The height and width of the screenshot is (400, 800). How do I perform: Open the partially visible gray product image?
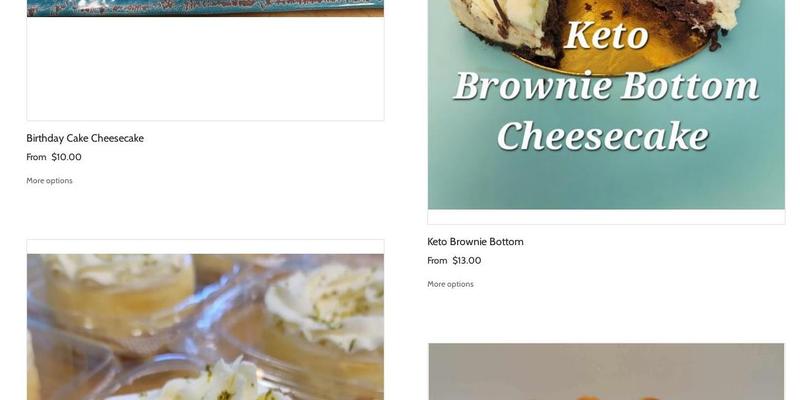coord(606,371)
